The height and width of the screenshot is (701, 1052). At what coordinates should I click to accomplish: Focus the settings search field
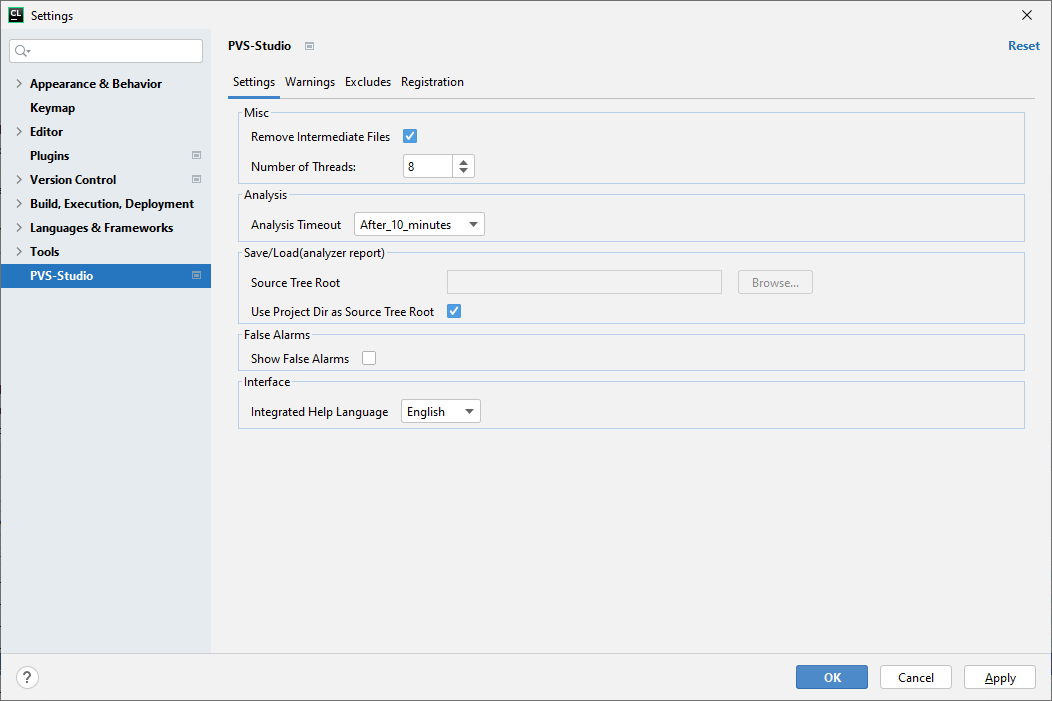coord(106,51)
